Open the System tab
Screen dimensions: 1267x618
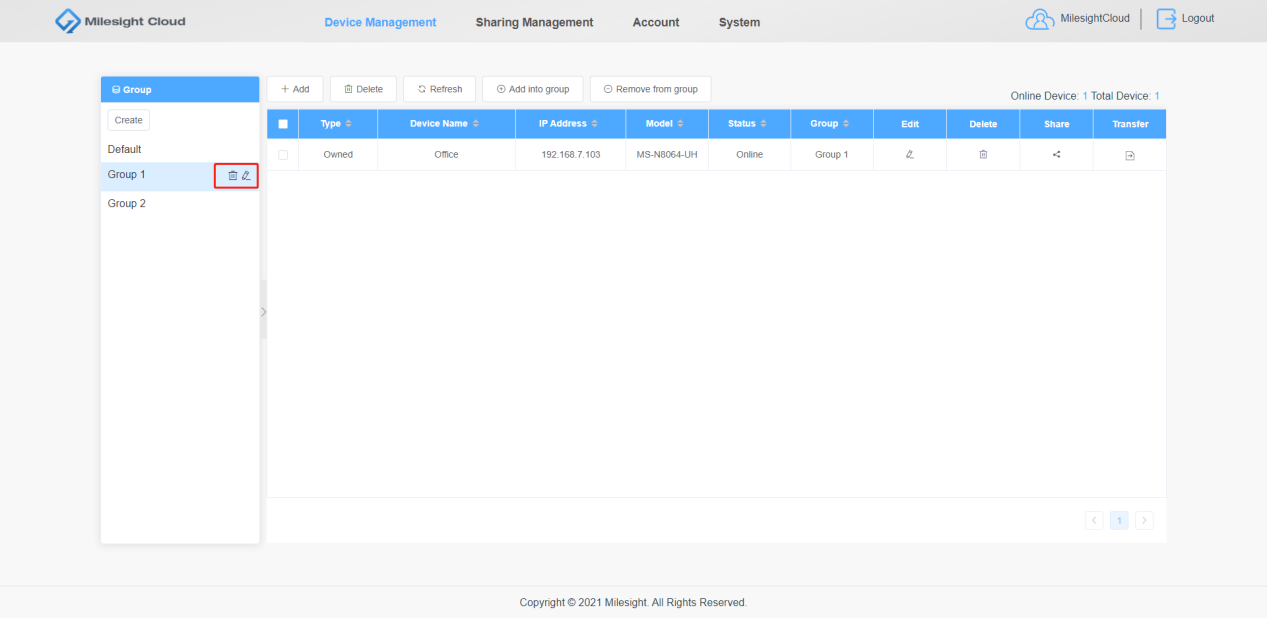coord(739,22)
